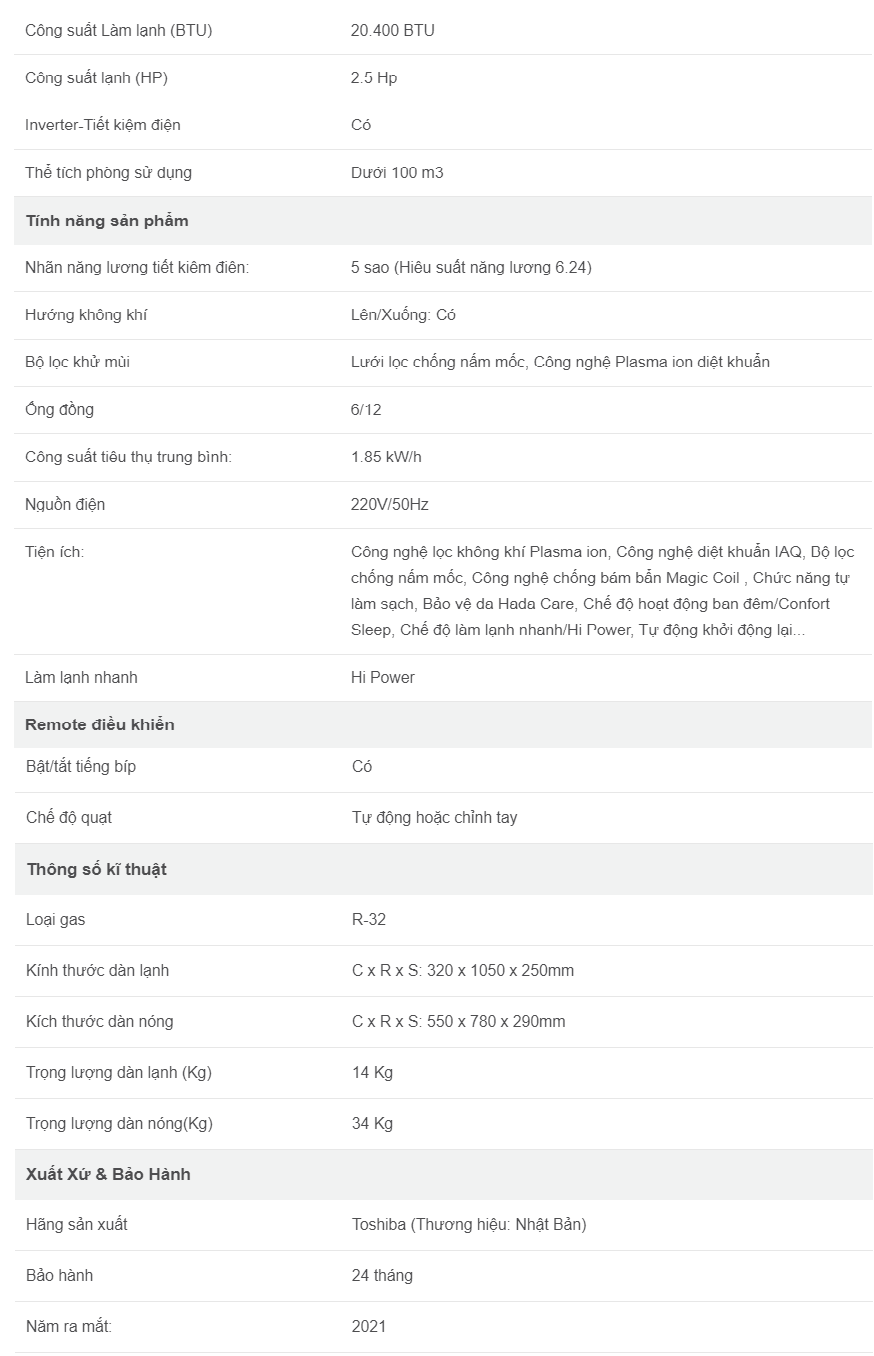Click the "R-32" gas type value
The height and width of the screenshot is (1356, 874).
pos(368,920)
